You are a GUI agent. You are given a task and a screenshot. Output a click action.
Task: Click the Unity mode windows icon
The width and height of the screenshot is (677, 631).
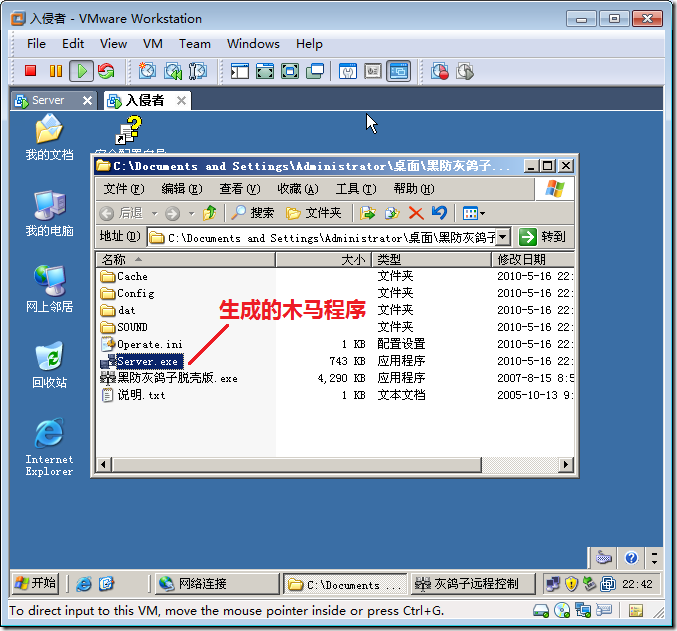[315, 71]
